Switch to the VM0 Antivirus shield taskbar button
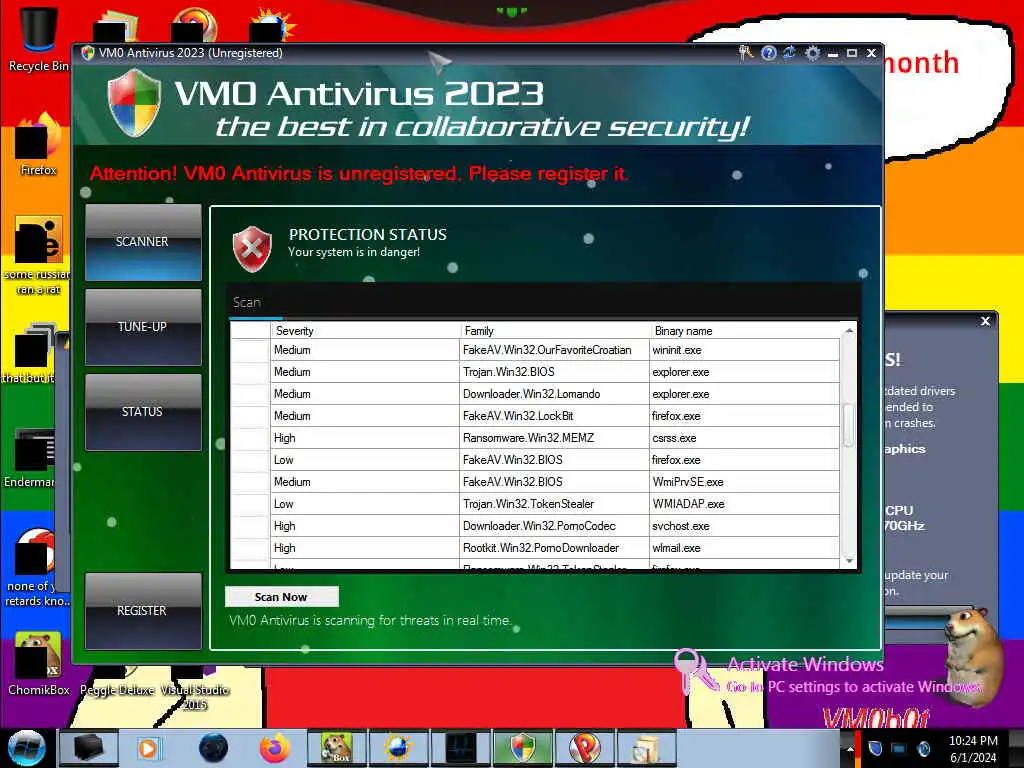 coord(523,748)
